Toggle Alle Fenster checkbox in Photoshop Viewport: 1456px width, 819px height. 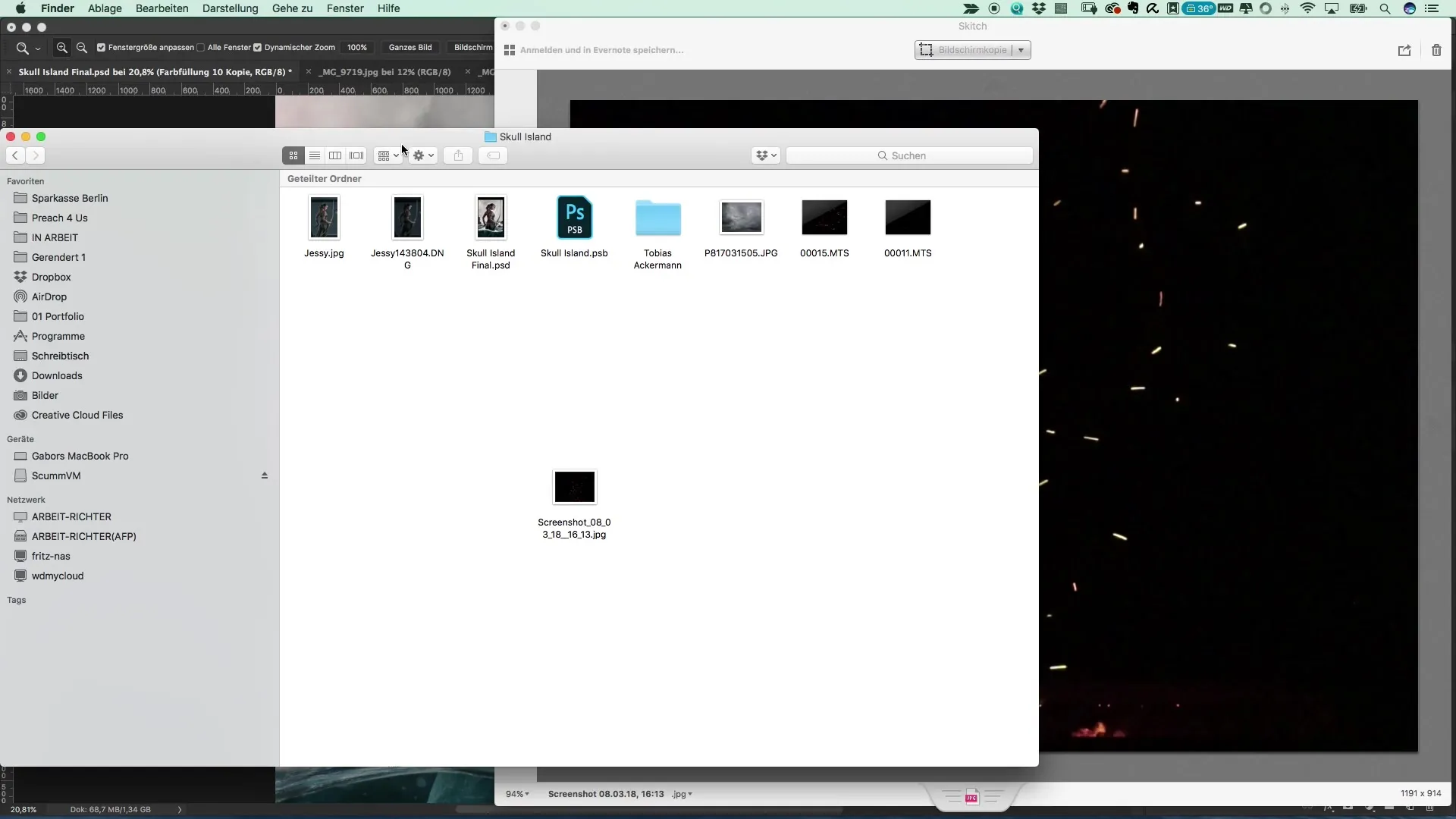tap(200, 47)
